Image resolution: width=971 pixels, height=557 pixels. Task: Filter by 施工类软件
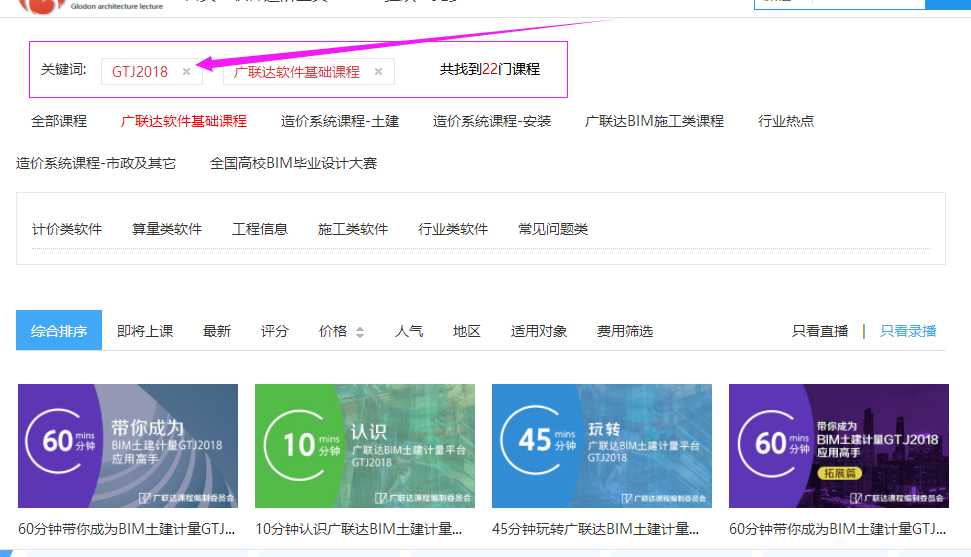tap(353, 229)
